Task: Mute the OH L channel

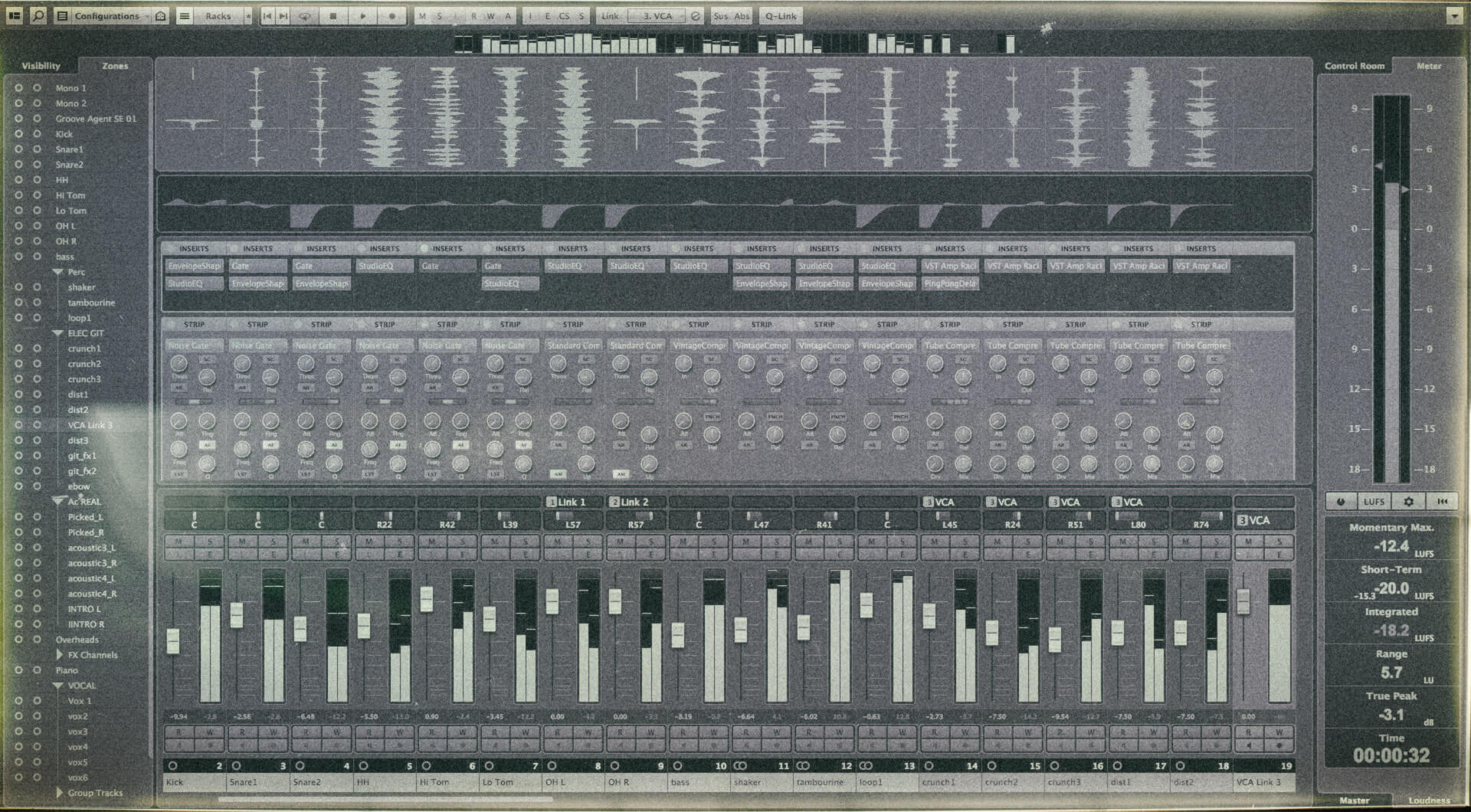Action: [x=558, y=542]
